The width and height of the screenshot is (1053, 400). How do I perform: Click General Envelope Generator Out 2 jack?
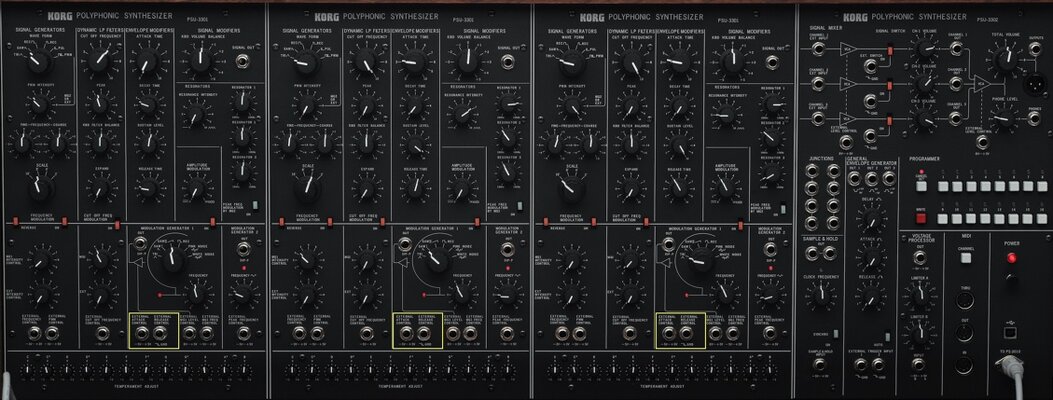872,179
